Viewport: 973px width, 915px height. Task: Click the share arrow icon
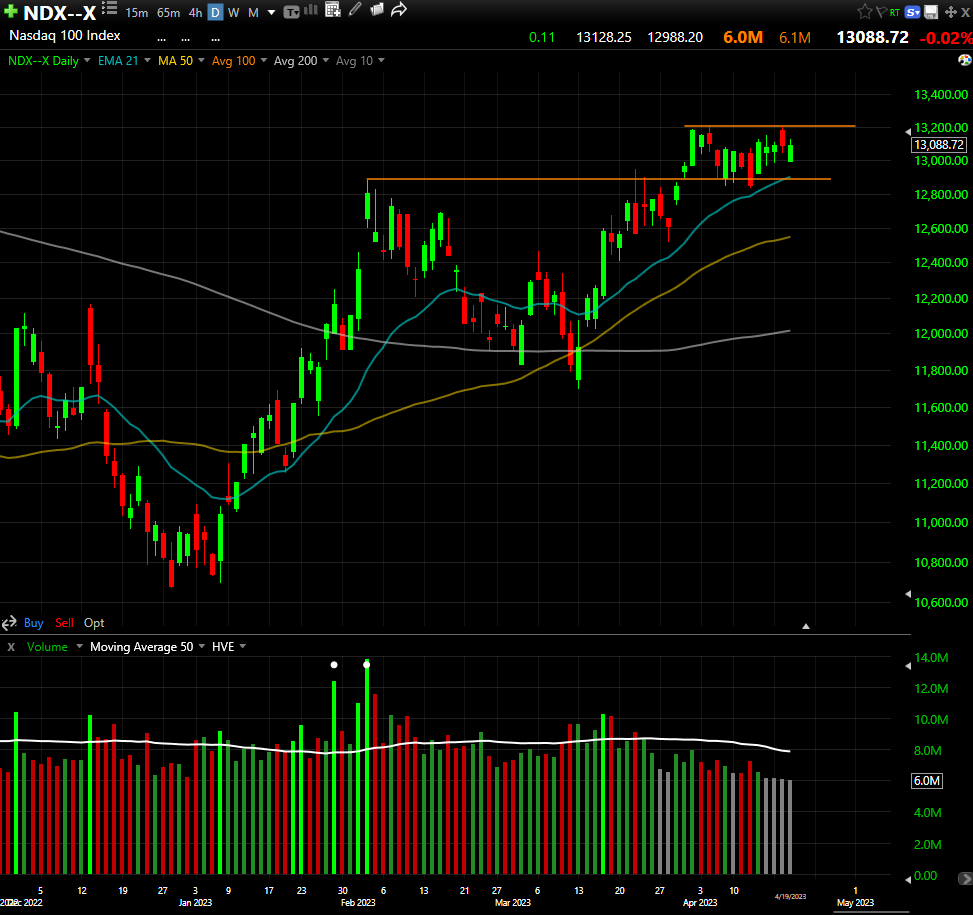point(399,9)
